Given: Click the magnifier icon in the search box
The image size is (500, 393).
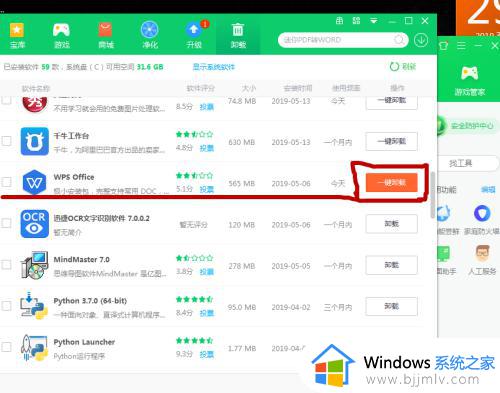Looking at the screenshot, I should coord(399,40).
